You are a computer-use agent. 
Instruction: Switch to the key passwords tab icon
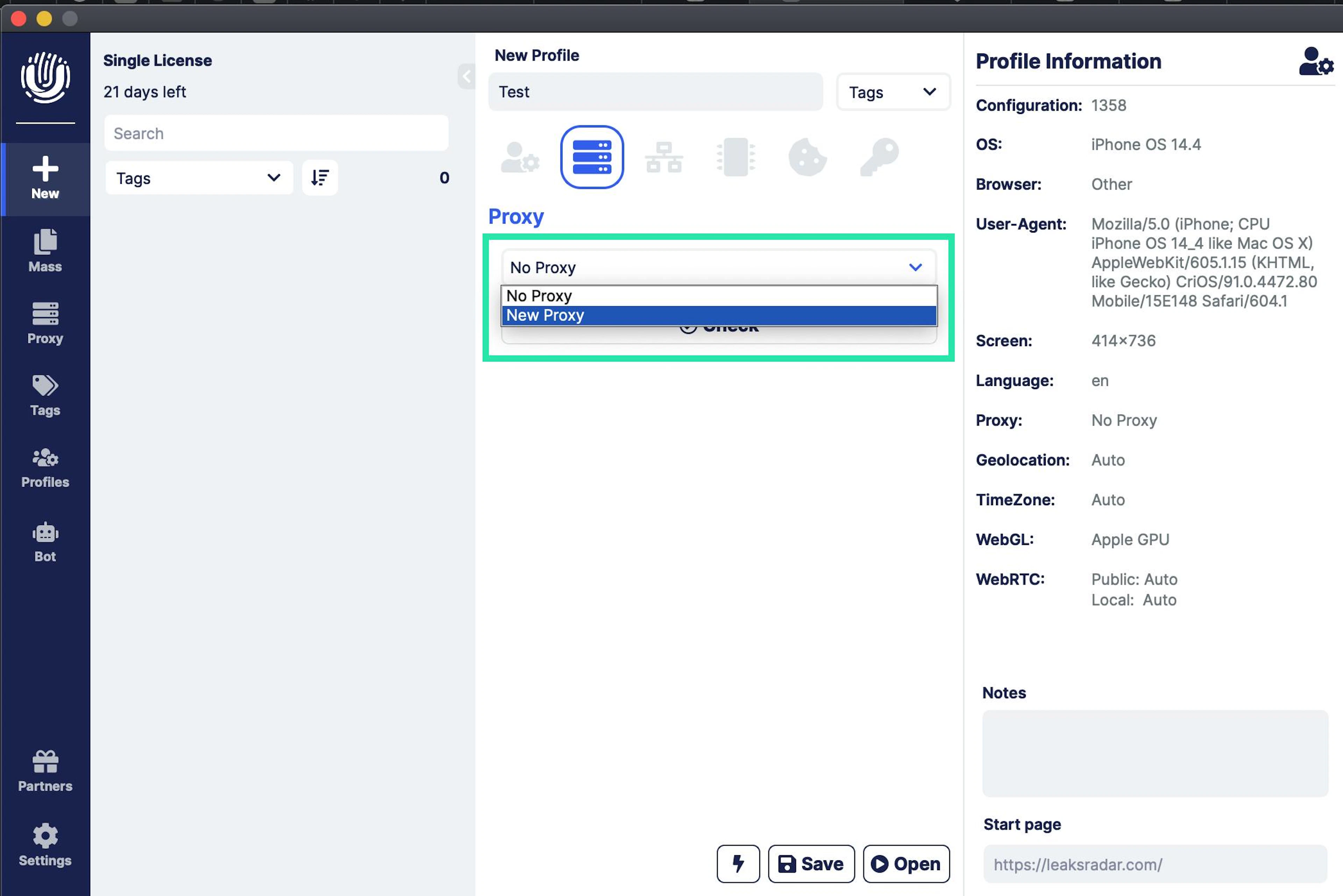[x=879, y=157]
